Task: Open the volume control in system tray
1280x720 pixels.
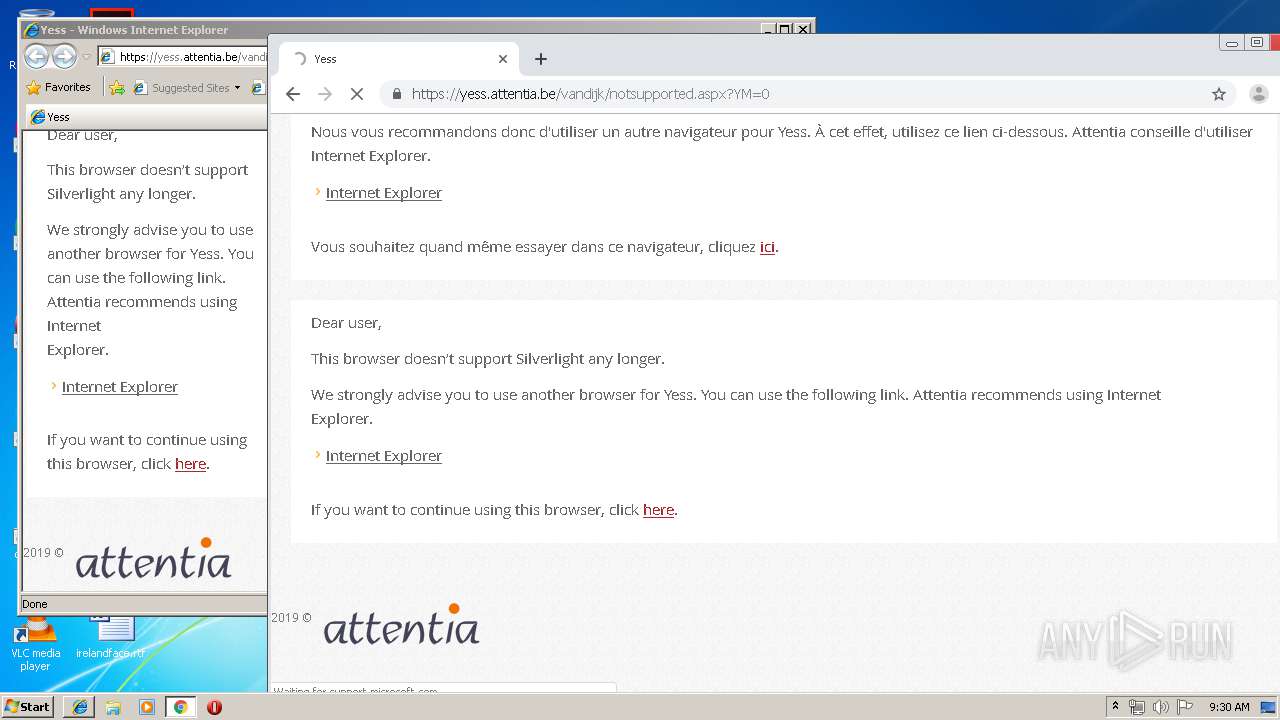Action: tap(1160, 707)
